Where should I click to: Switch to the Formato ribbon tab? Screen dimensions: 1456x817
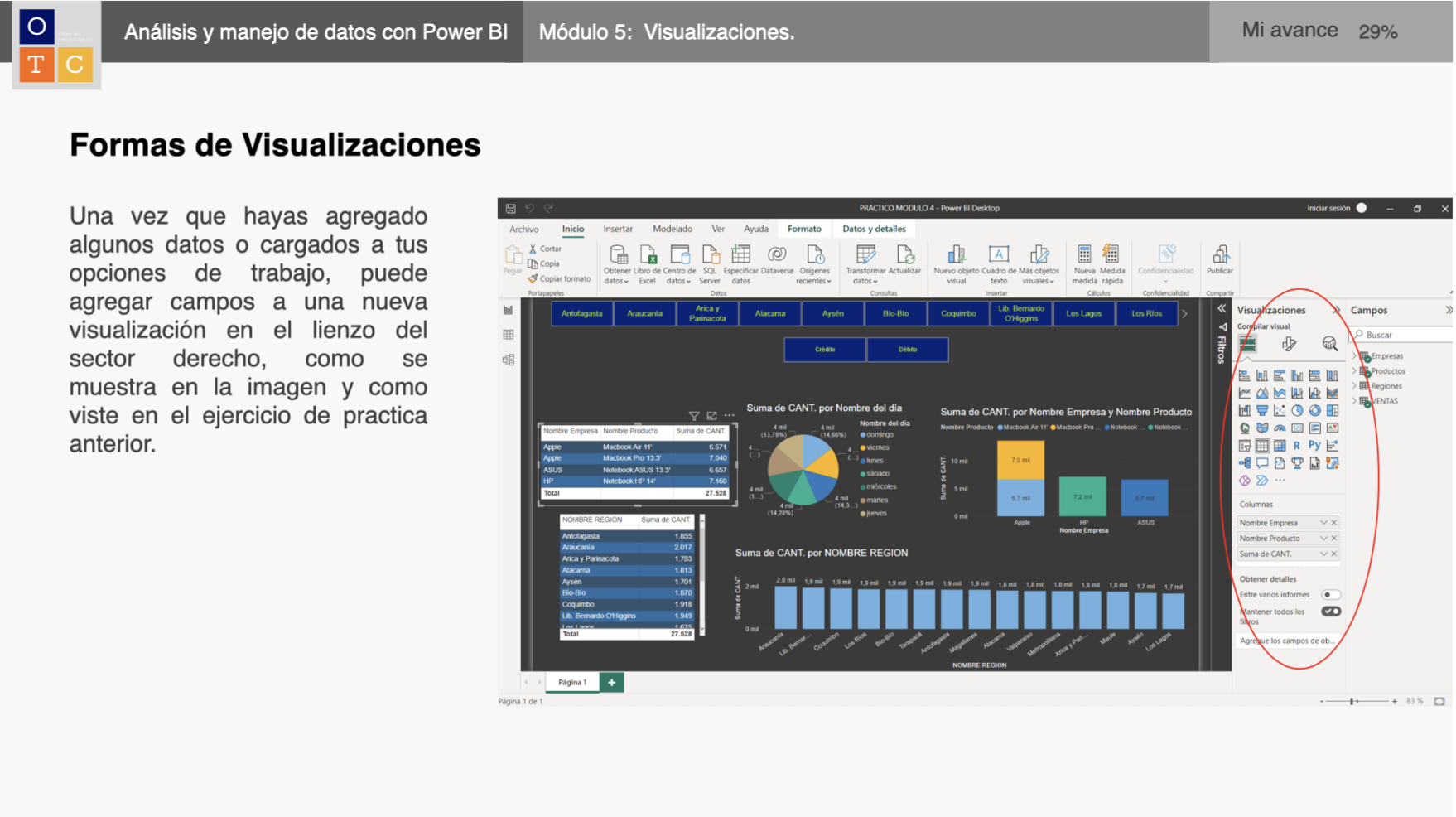click(x=804, y=229)
